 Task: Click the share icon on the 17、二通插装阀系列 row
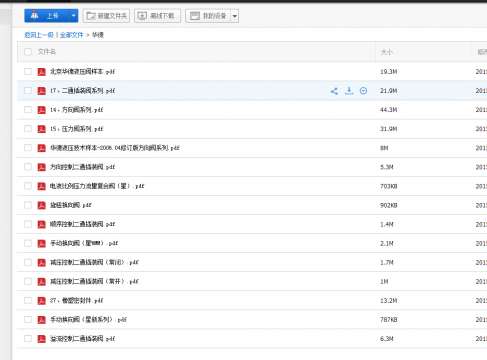[x=334, y=91]
